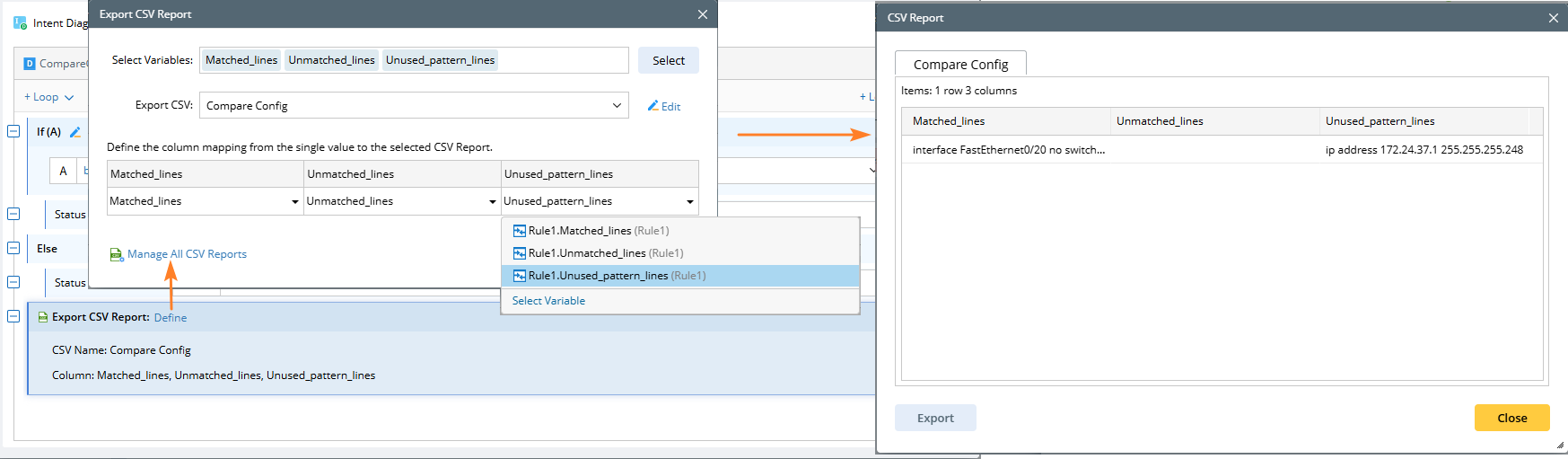This screenshot has width=1568, height=459.
Task: Click the green Manage All CSV Reports icon
Action: [x=117, y=255]
